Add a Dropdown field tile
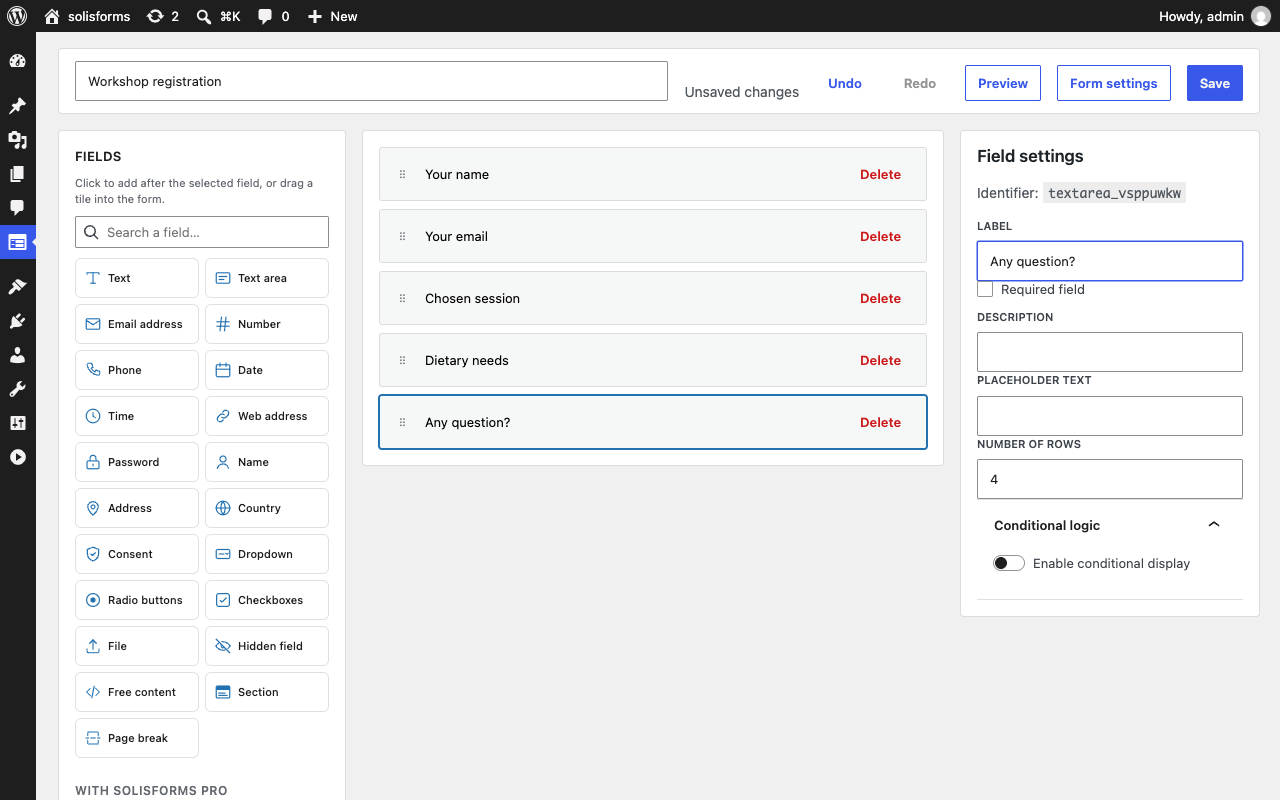The image size is (1280, 800). click(x=267, y=554)
